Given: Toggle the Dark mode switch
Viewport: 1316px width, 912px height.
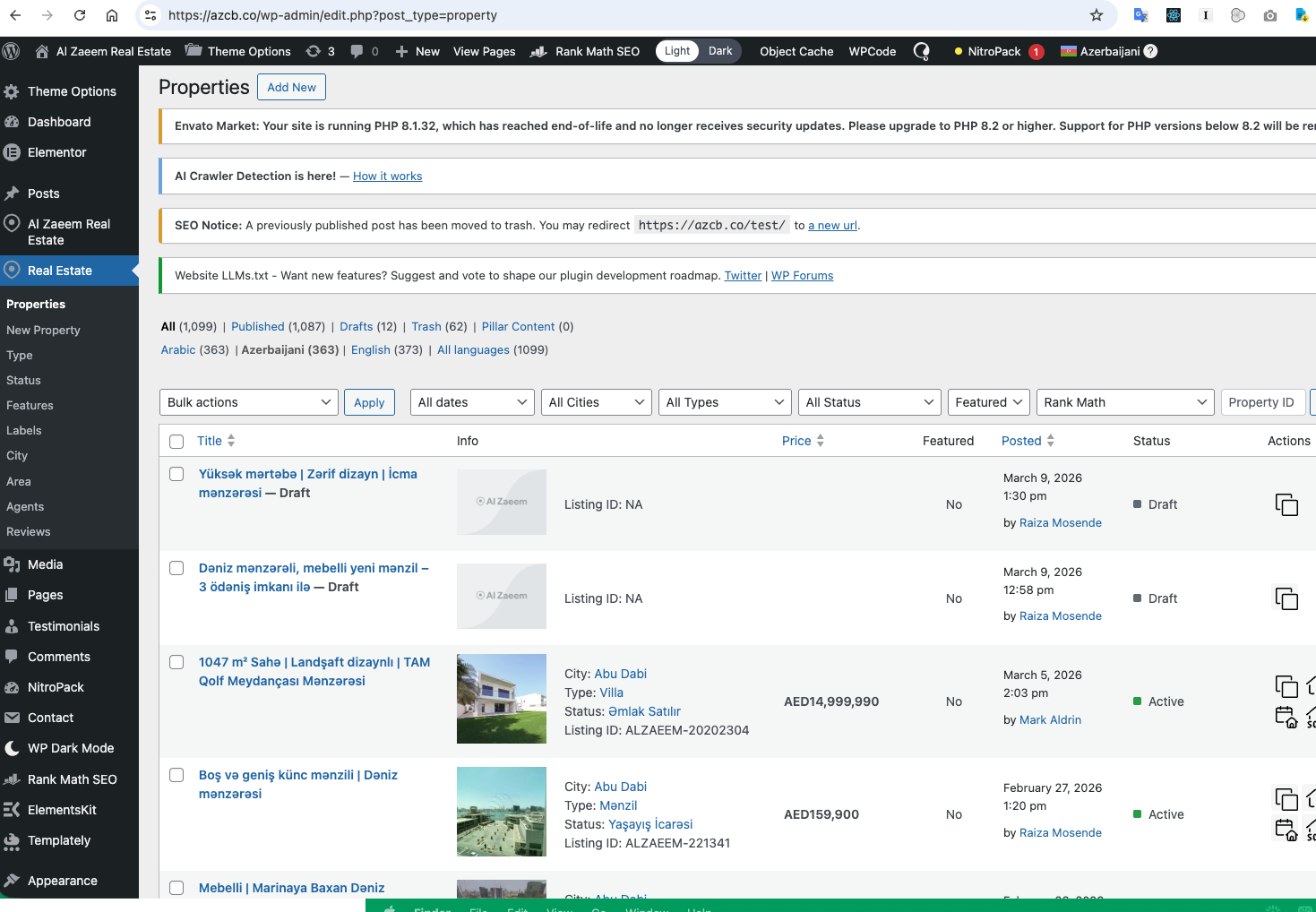Looking at the screenshot, I should 720,51.
